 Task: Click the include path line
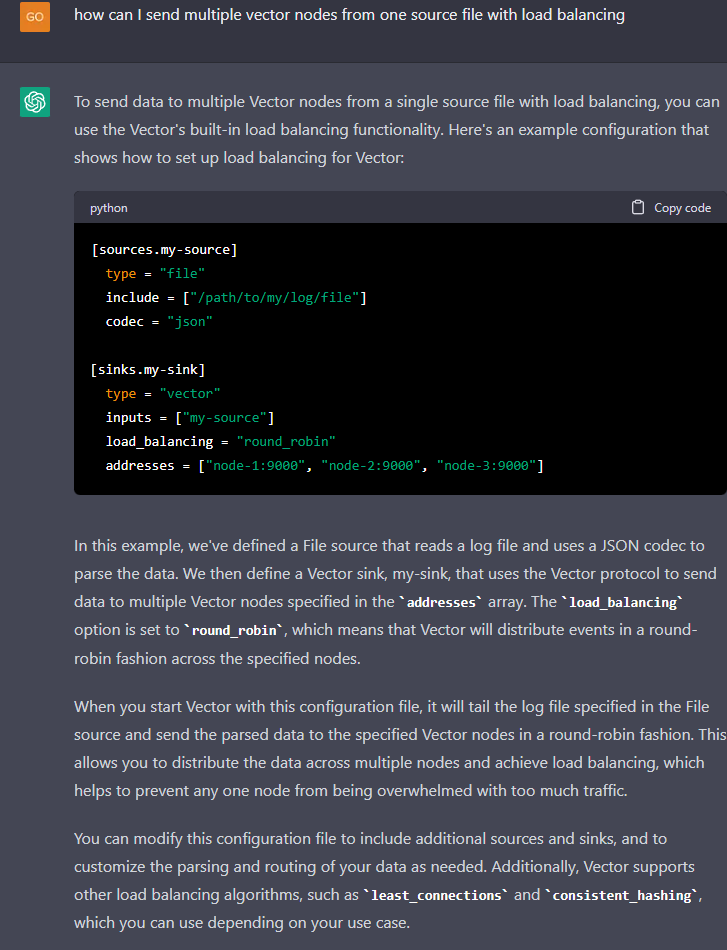(236, 297)
